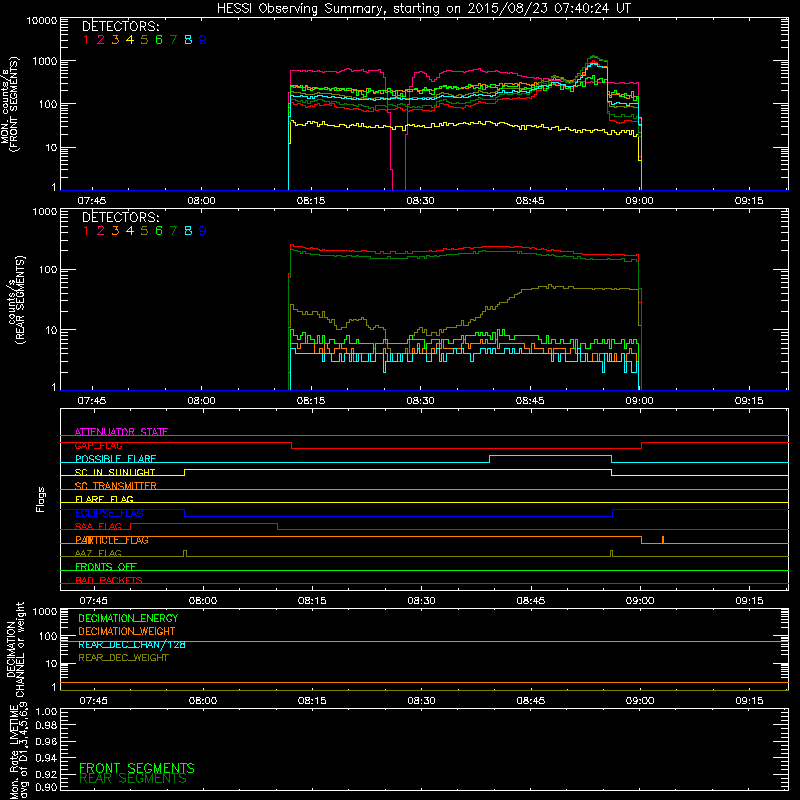Click the raised red SAA_FLAG step segment
The width and height of the screenshot is (800, 800).
204,523
